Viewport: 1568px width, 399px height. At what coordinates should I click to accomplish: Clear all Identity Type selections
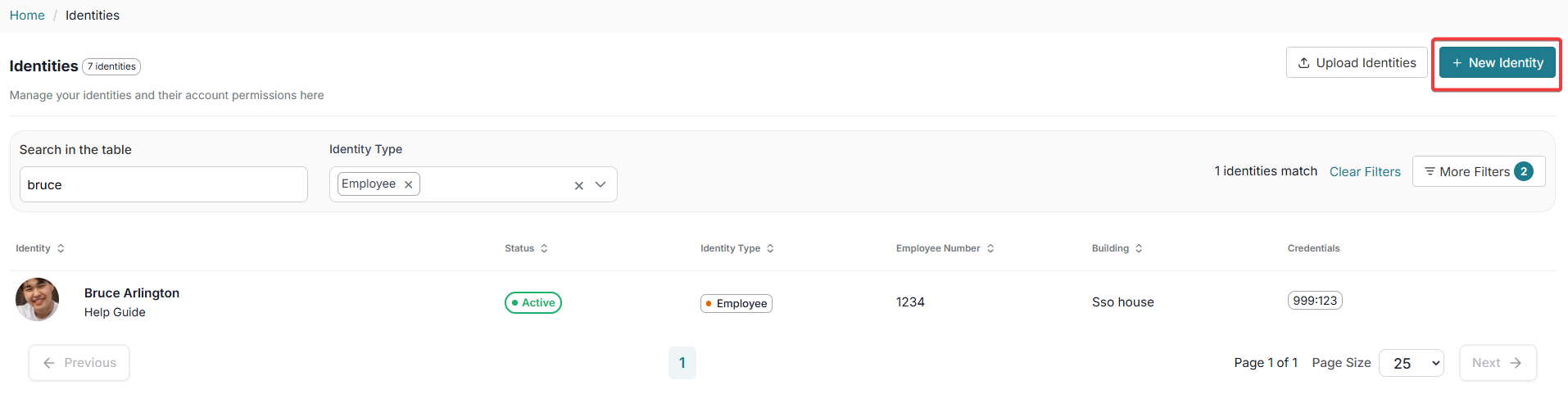pyautogui.click(x=578, y=186)
